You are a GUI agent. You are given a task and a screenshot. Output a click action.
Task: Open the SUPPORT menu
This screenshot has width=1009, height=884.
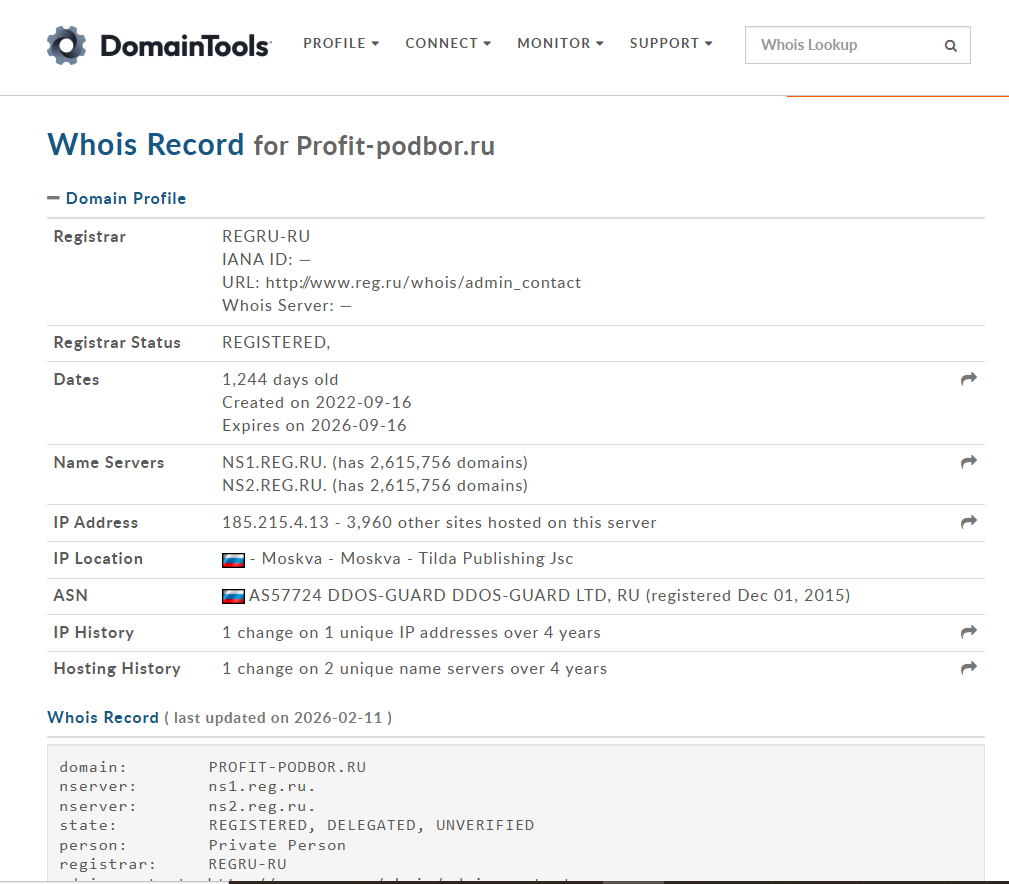tap(671, 44)
